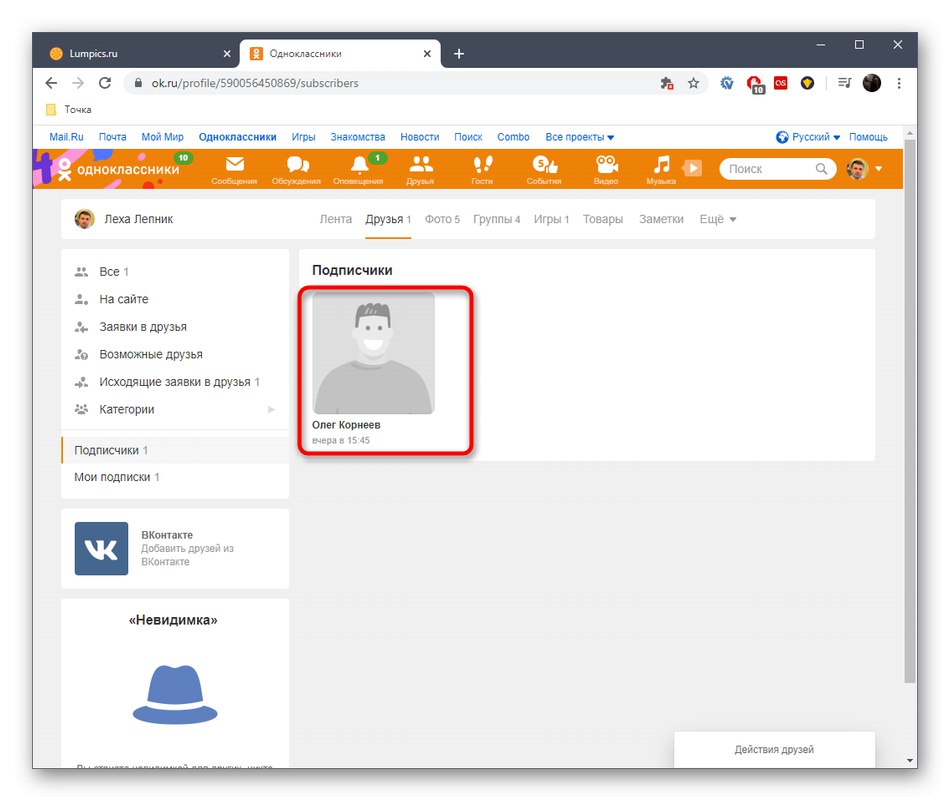Open the media control playlist icon
The height and width of the screenshot is (801, 950).
pyautogui.click(x=845, y=82)
